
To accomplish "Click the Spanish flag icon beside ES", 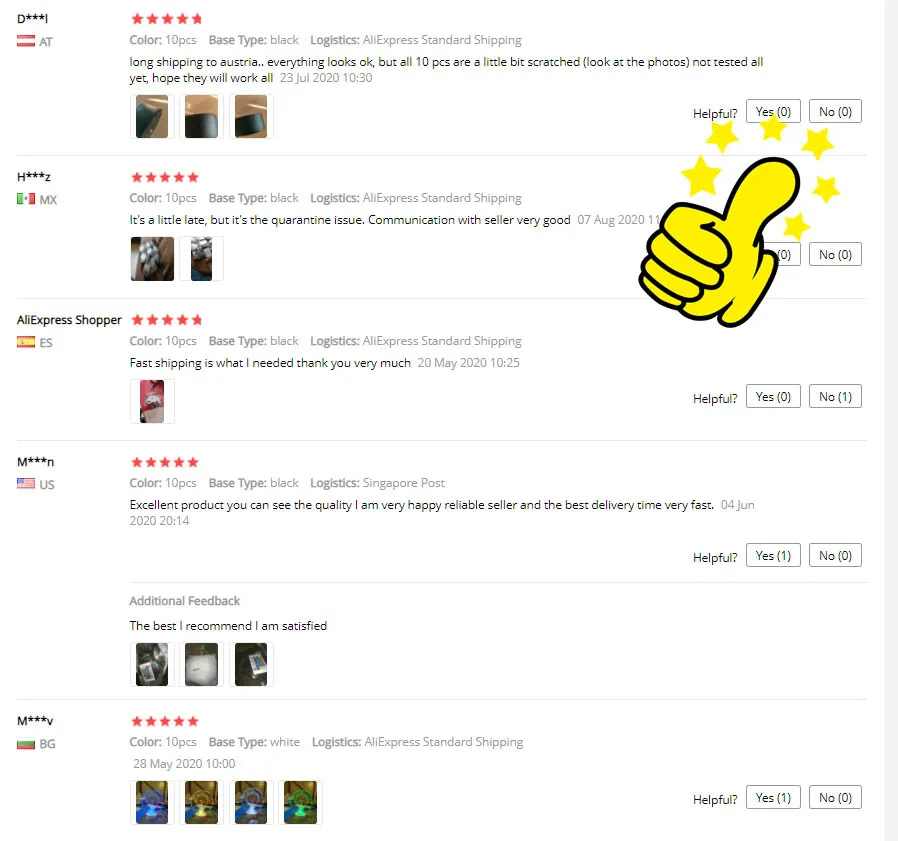I will click(x=26, y=342).
